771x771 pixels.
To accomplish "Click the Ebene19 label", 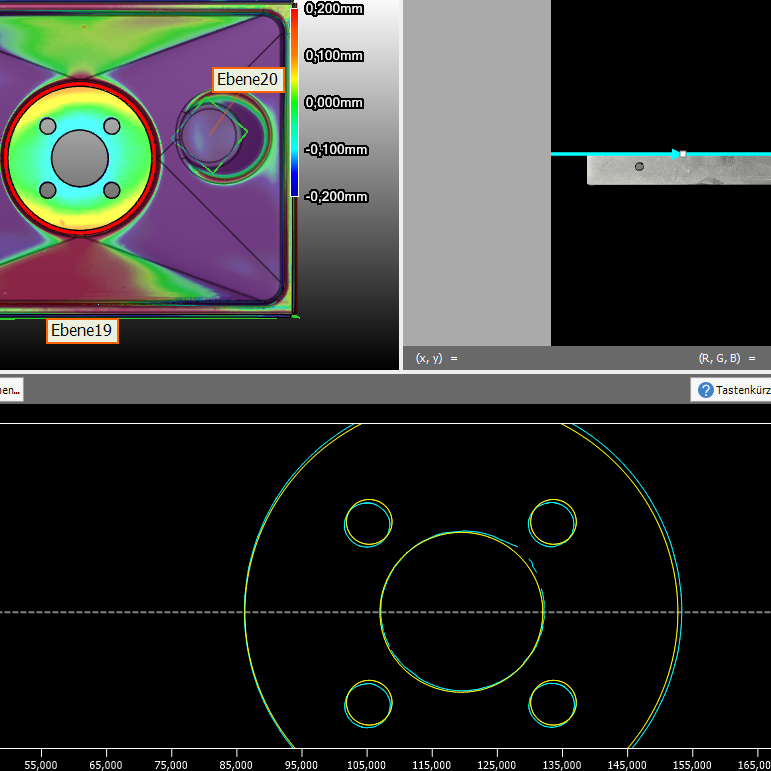I will 82,331.
